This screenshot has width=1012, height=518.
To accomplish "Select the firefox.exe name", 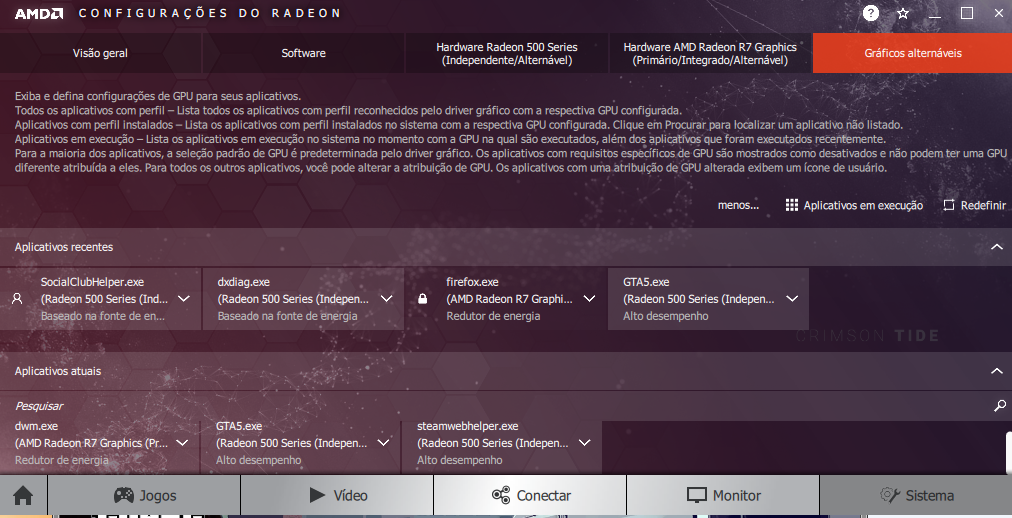I will tap(472, 282).
